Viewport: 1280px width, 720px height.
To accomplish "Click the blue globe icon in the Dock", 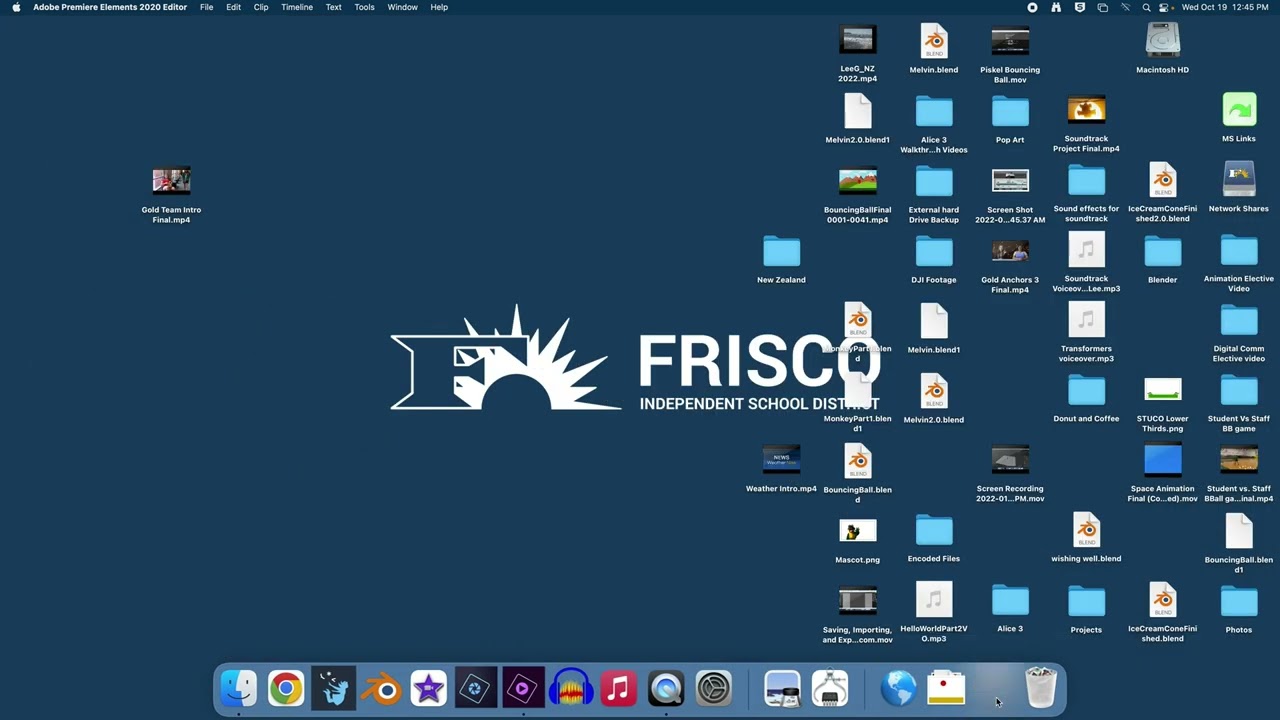I will tap(898, 688).
